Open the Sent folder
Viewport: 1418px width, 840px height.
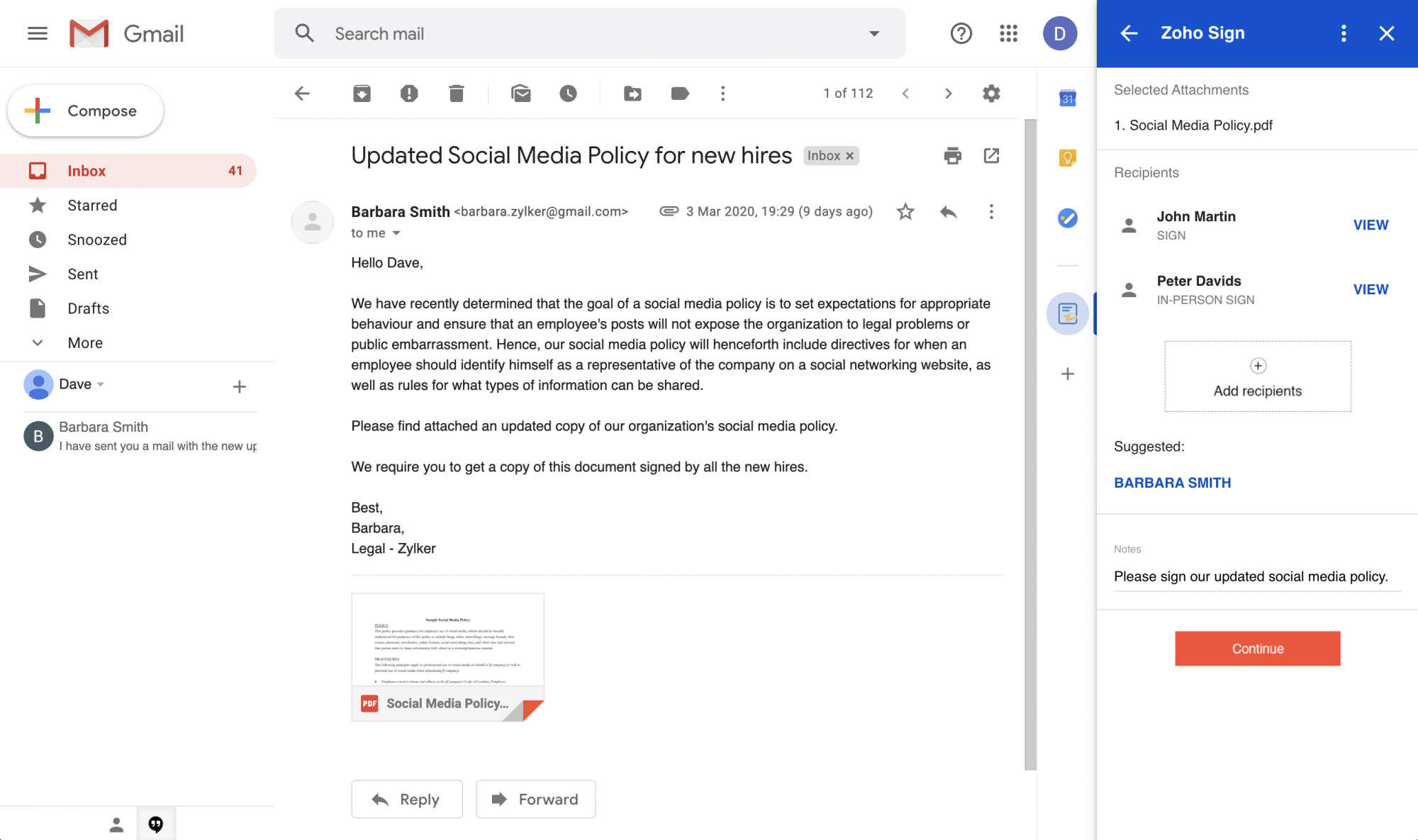tap(82, 274)
